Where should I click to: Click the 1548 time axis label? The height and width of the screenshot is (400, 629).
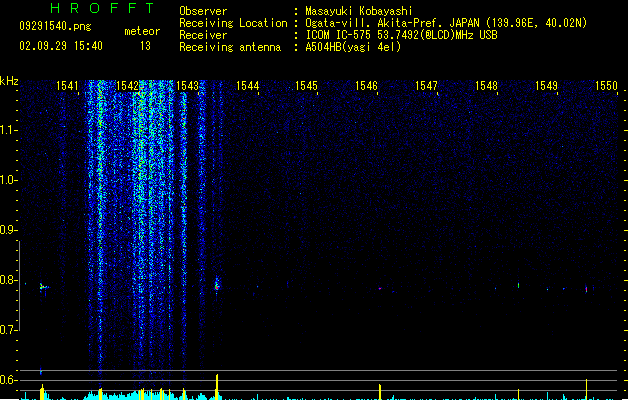tap(486, 86)
